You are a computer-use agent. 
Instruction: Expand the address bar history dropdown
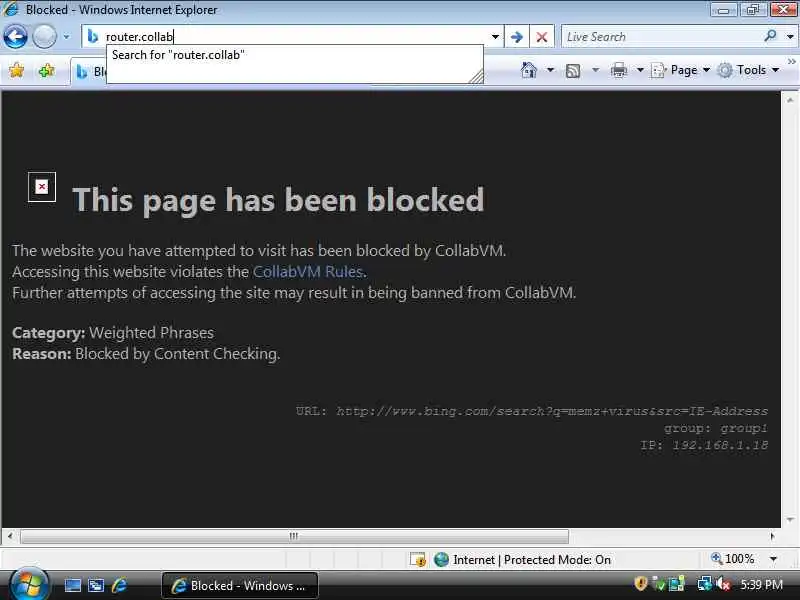pyautogui.click(x=495, y=37)
